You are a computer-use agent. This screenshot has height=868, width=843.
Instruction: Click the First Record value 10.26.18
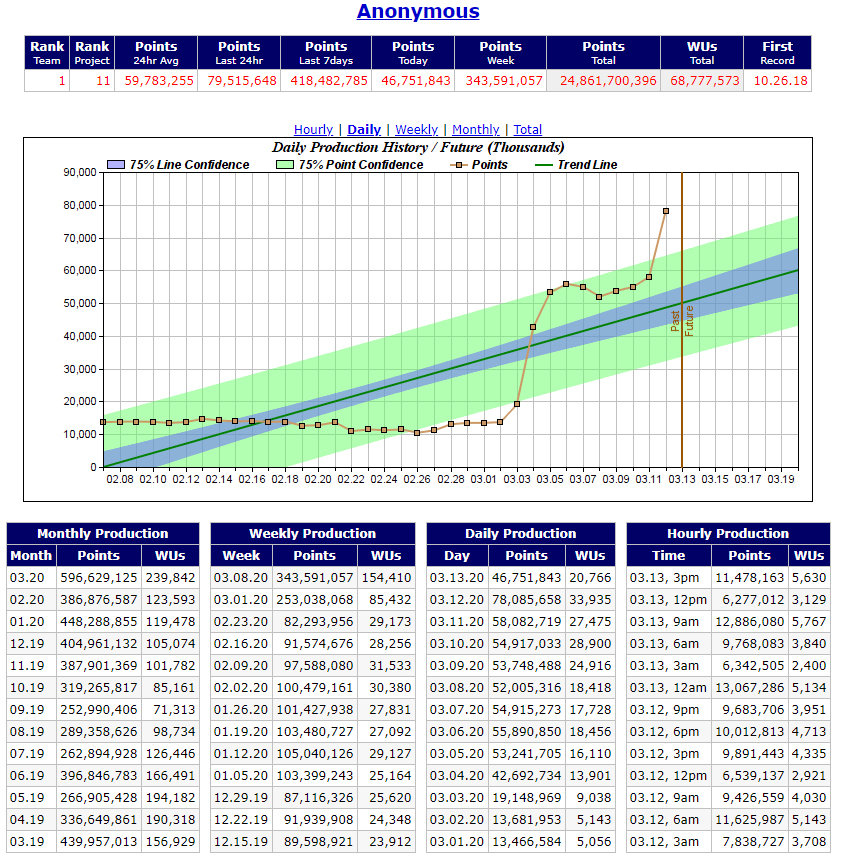(778, 81)
